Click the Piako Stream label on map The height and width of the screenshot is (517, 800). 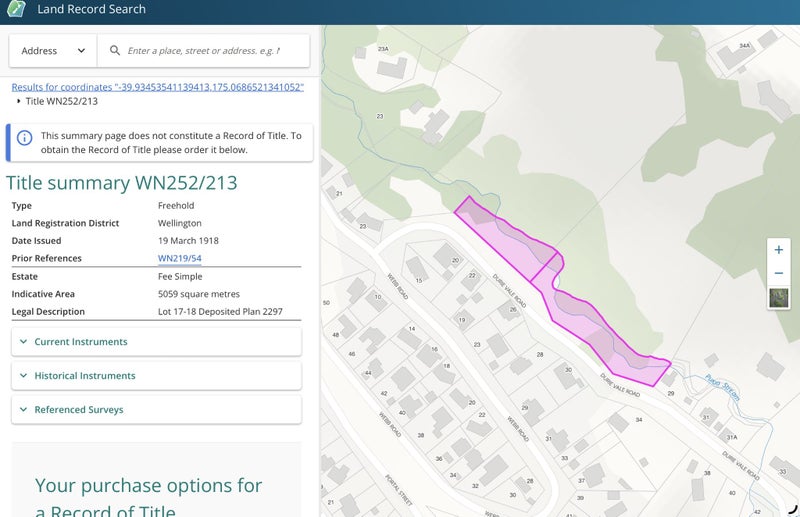pos(722,384)
